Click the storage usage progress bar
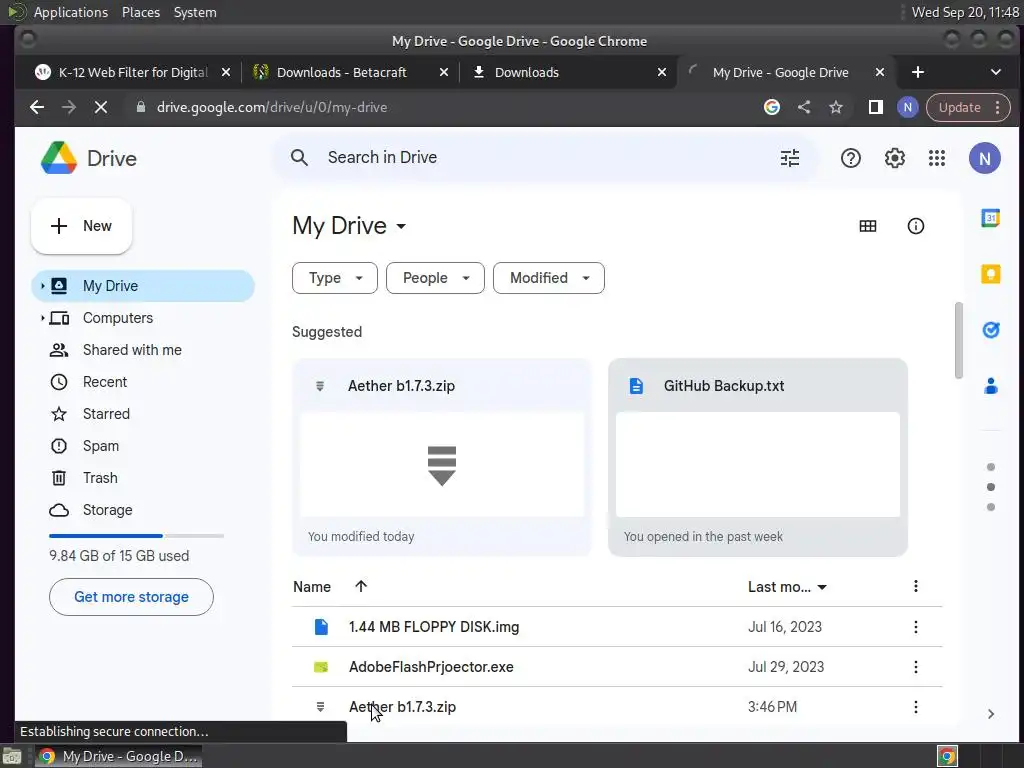Screen dimensions: 1024x768 [x=136, y=536]
